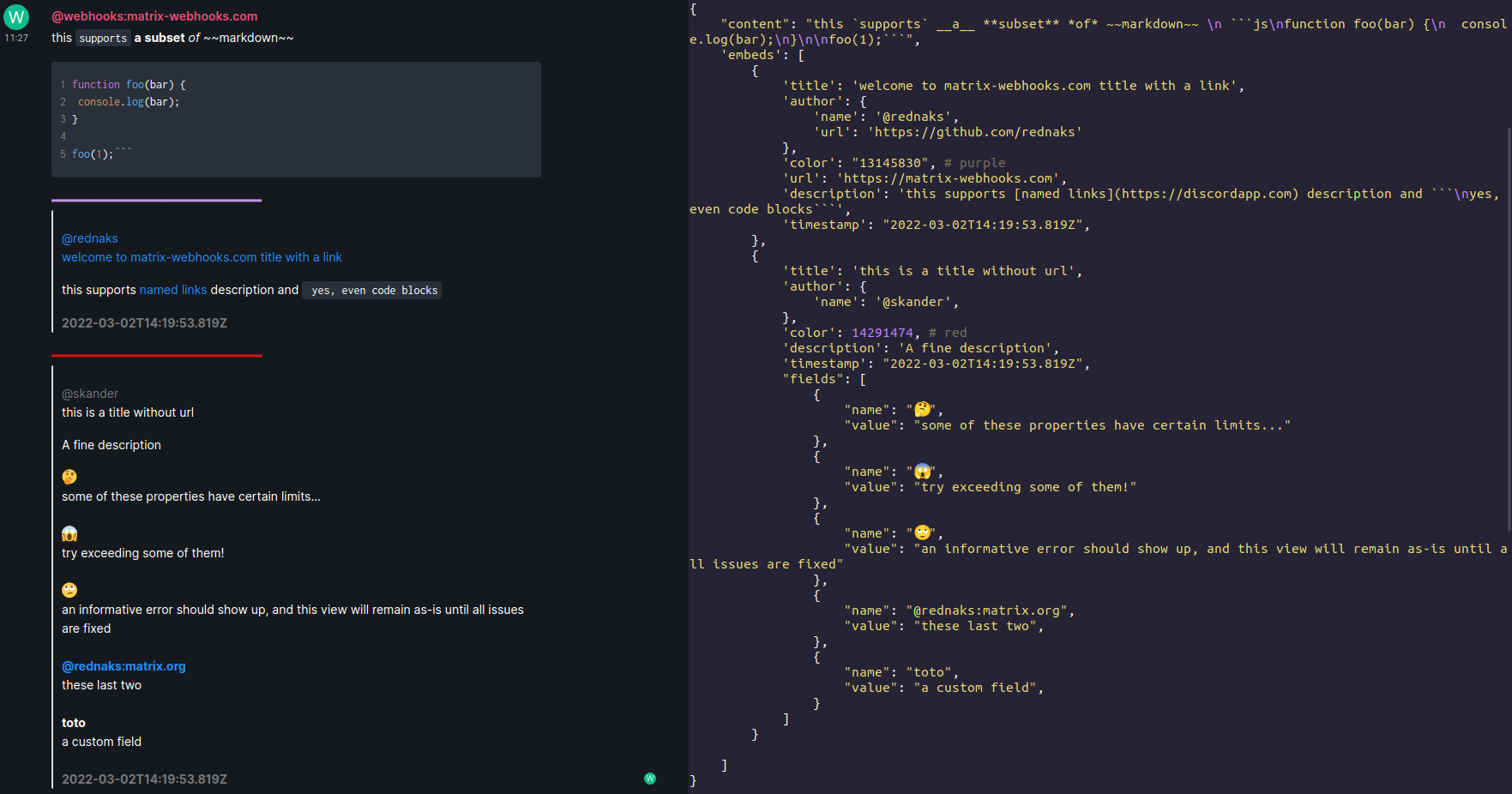Click 'try exceeding some of them!' in chat
Viewport: 1512px width, 794px height.
[x=143, y=553]
